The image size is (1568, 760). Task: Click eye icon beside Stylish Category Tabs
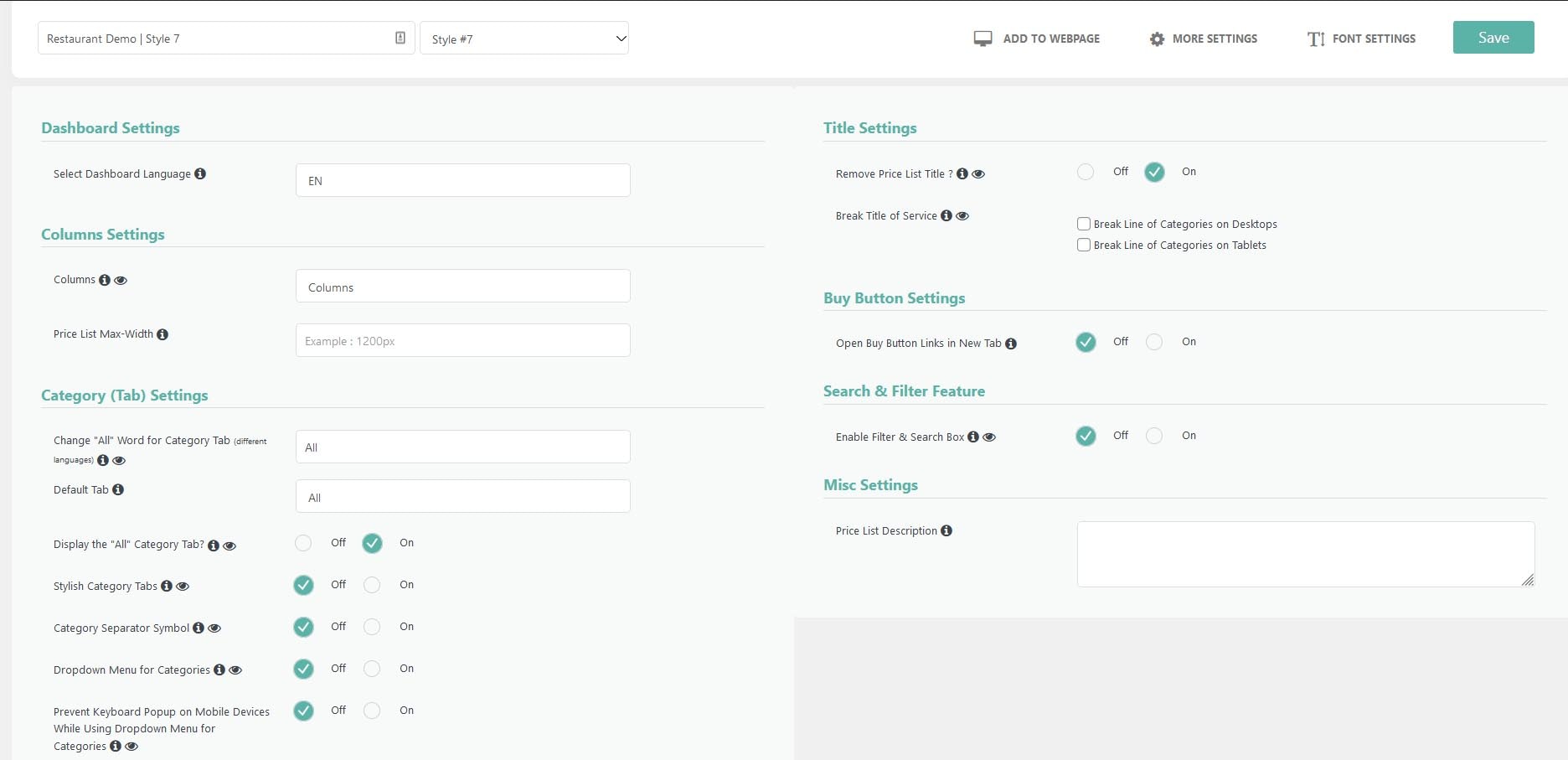(183, 587)
